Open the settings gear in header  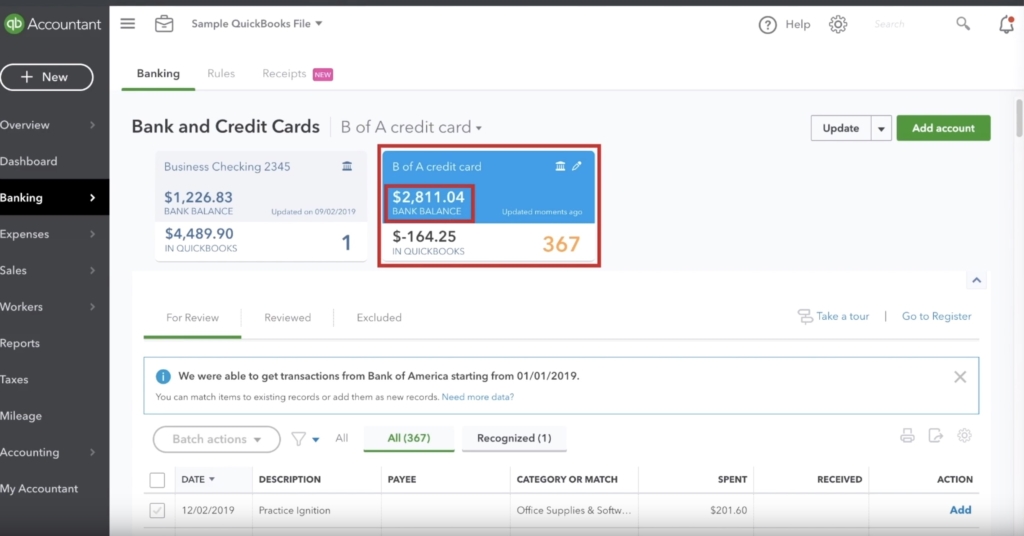pos(838,24)
